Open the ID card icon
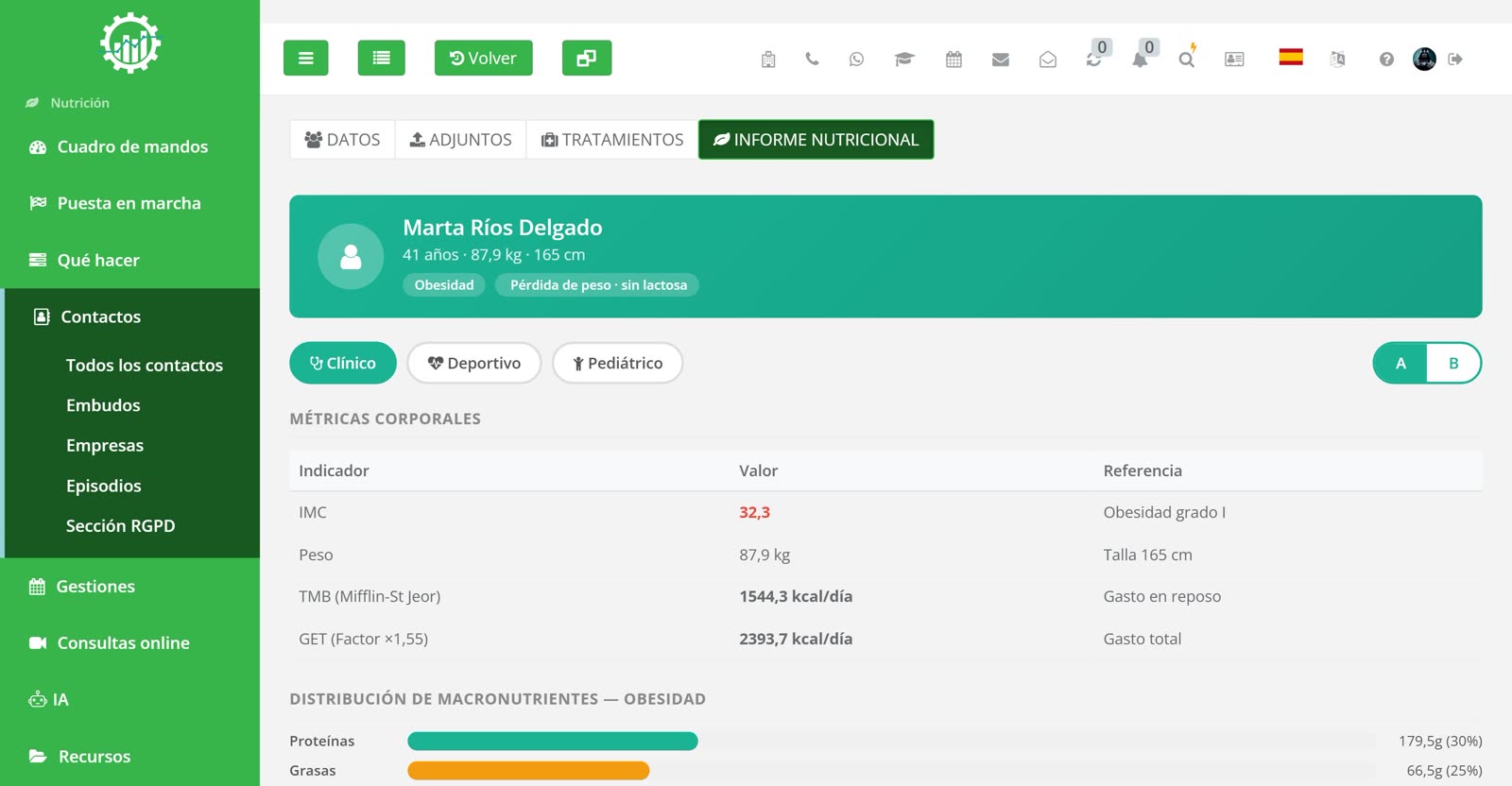The height and width of the screenshot is (786, 1512). pos(1234,60)
